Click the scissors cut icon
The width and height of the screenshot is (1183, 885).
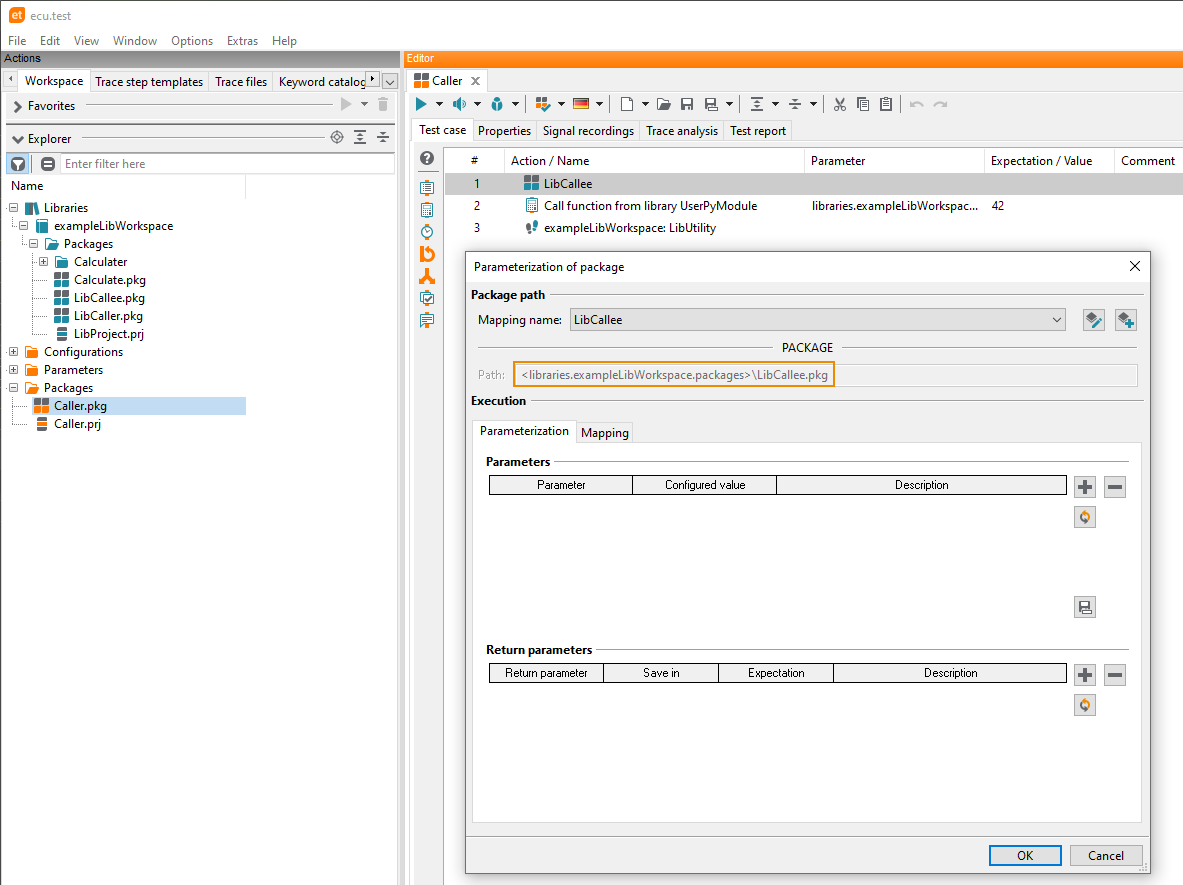(x=840, y=104)
